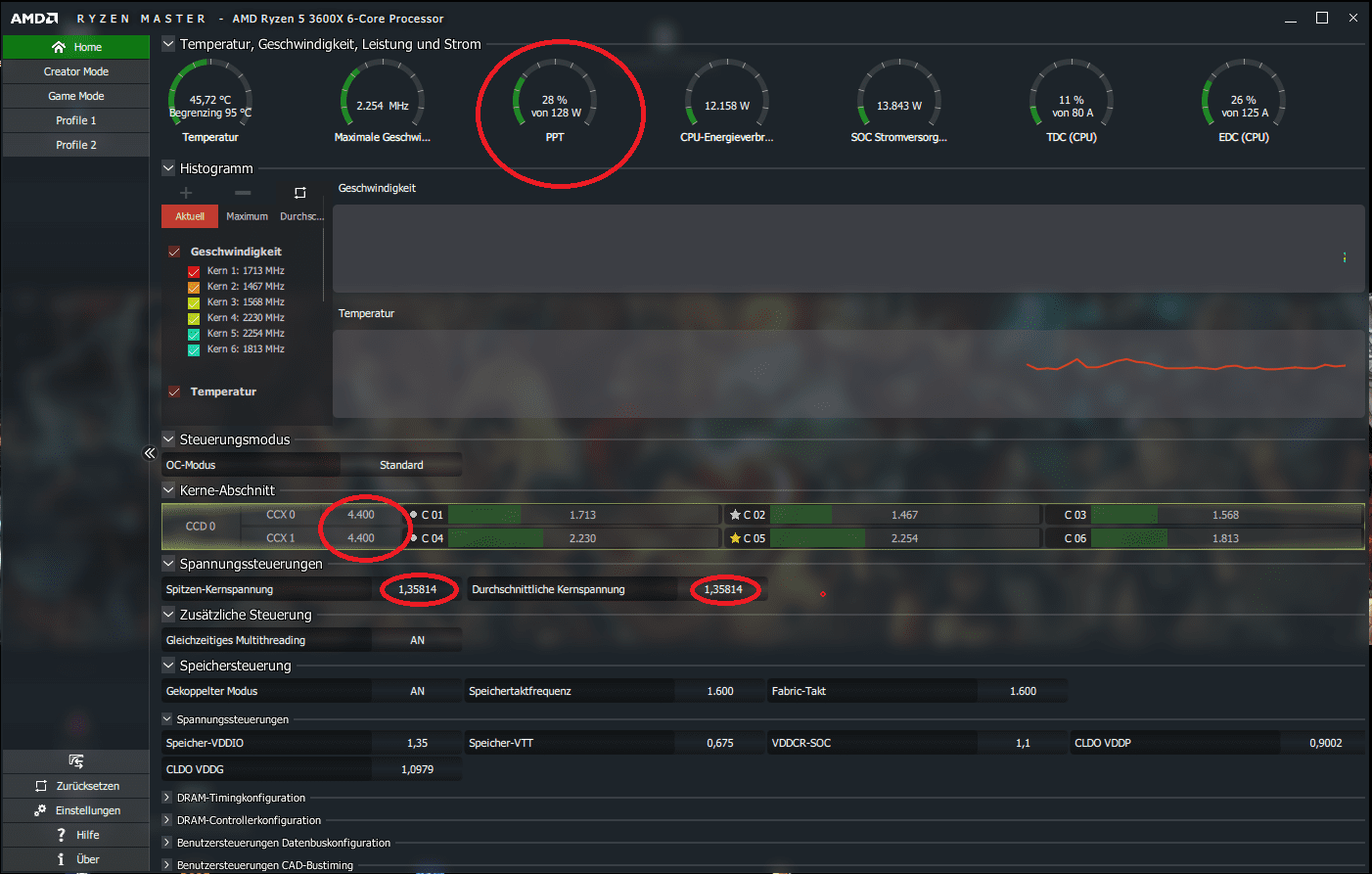
Task: Open Profile 2
Action: (x=75, y=145)
